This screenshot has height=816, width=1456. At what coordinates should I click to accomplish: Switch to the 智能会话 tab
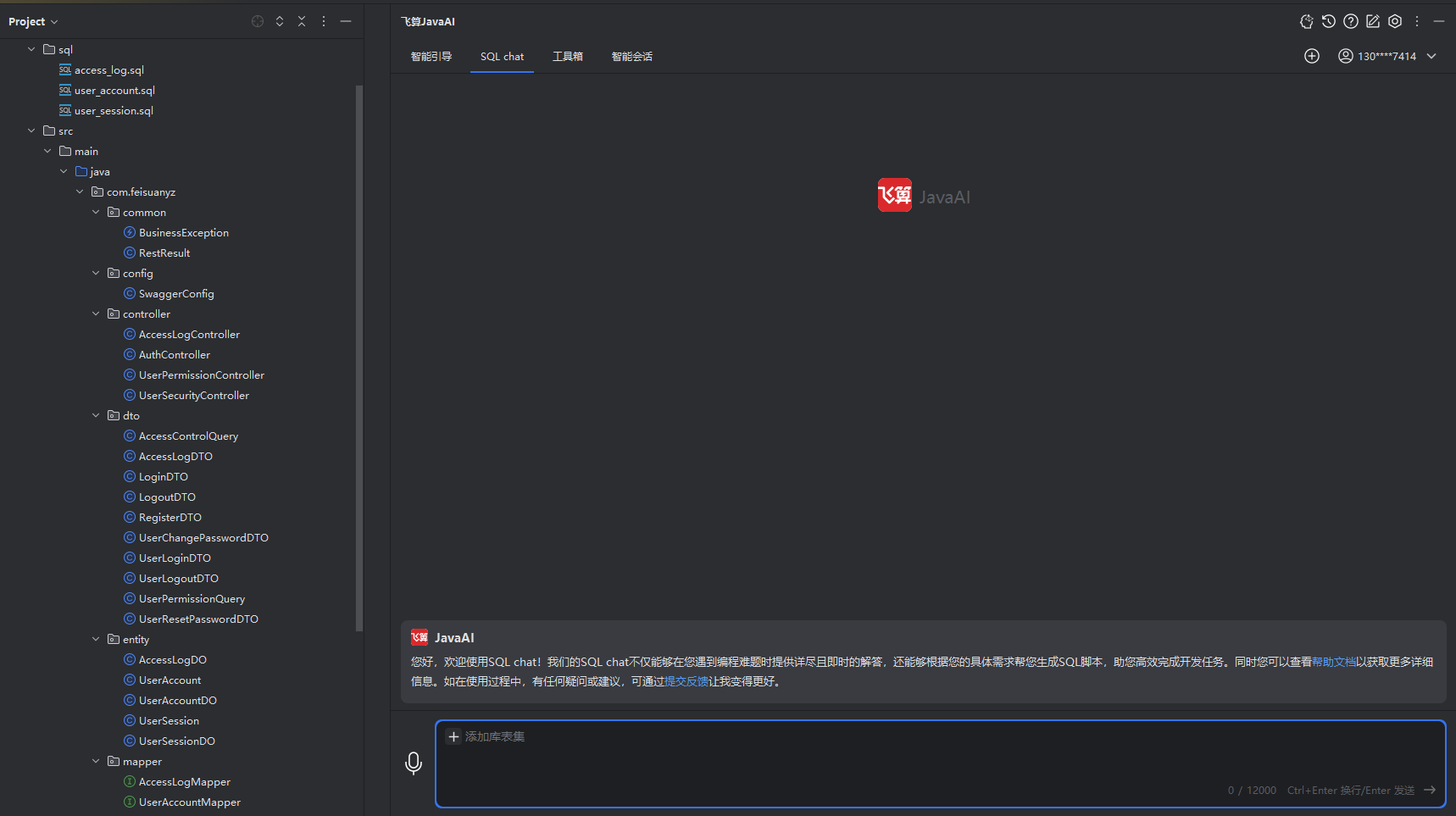pyautogui.click(x=632, y=57)
